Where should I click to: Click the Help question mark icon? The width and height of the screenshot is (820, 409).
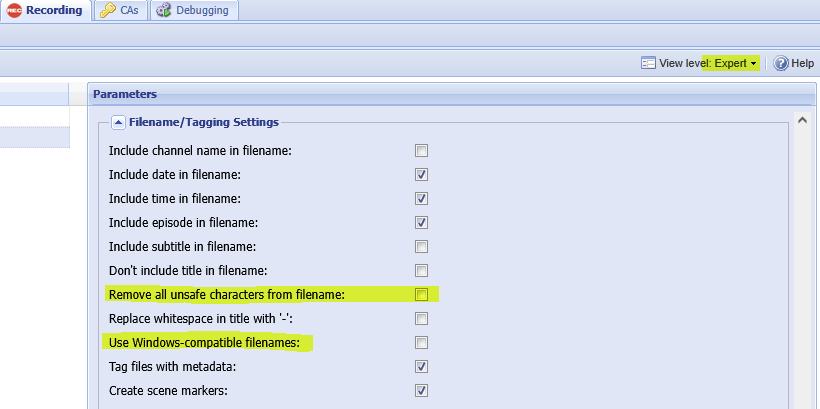[x=781, y=63]
